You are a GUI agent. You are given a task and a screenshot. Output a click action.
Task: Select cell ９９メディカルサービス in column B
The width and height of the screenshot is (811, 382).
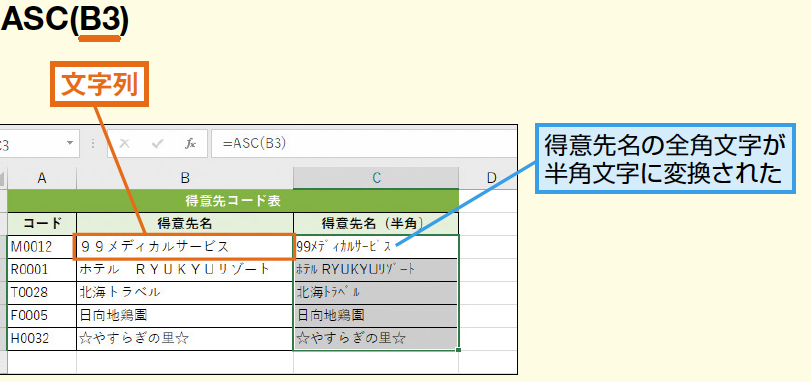coord(185,247)
